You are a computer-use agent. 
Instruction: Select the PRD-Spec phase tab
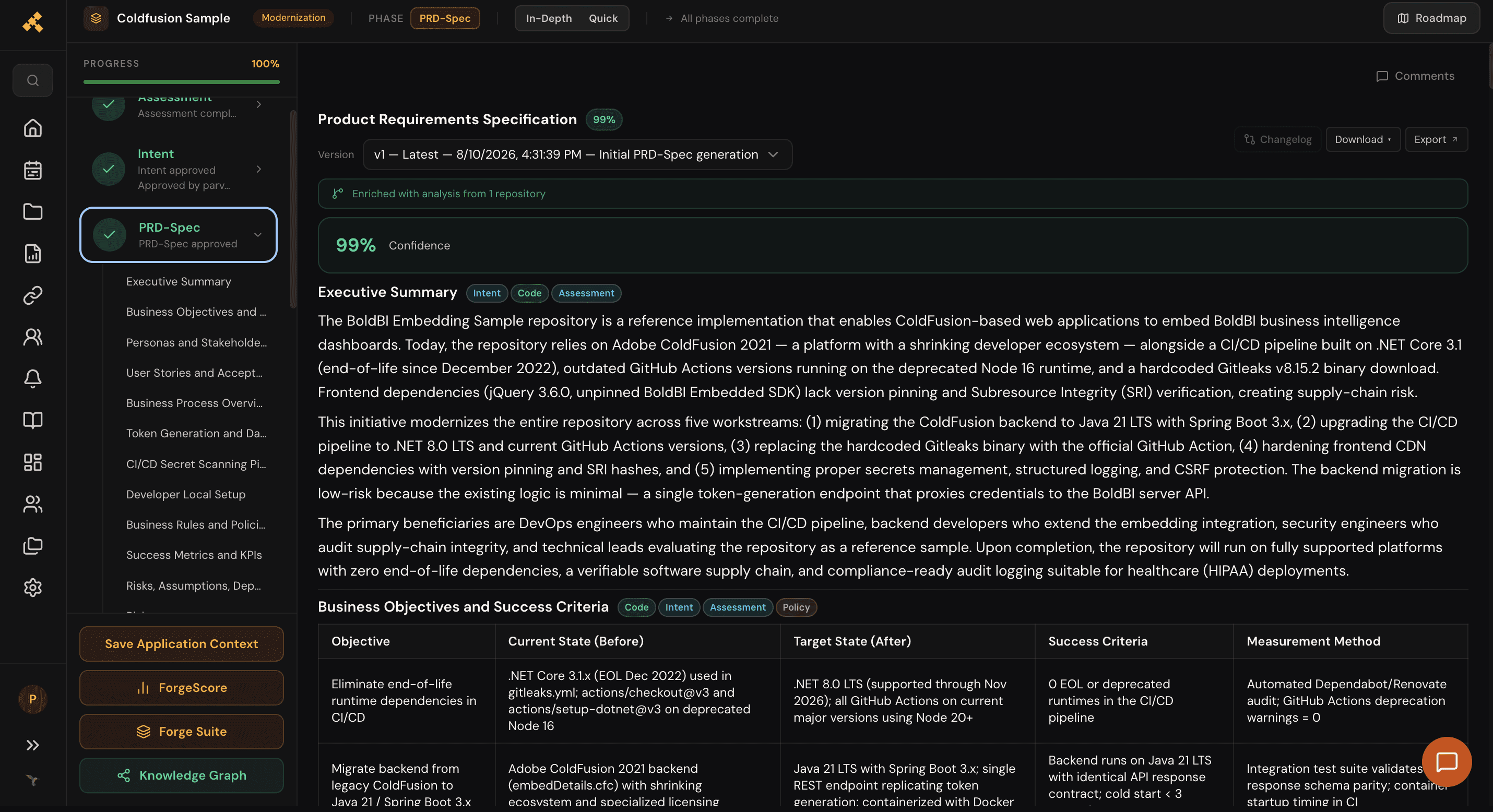tap(445, 18)
